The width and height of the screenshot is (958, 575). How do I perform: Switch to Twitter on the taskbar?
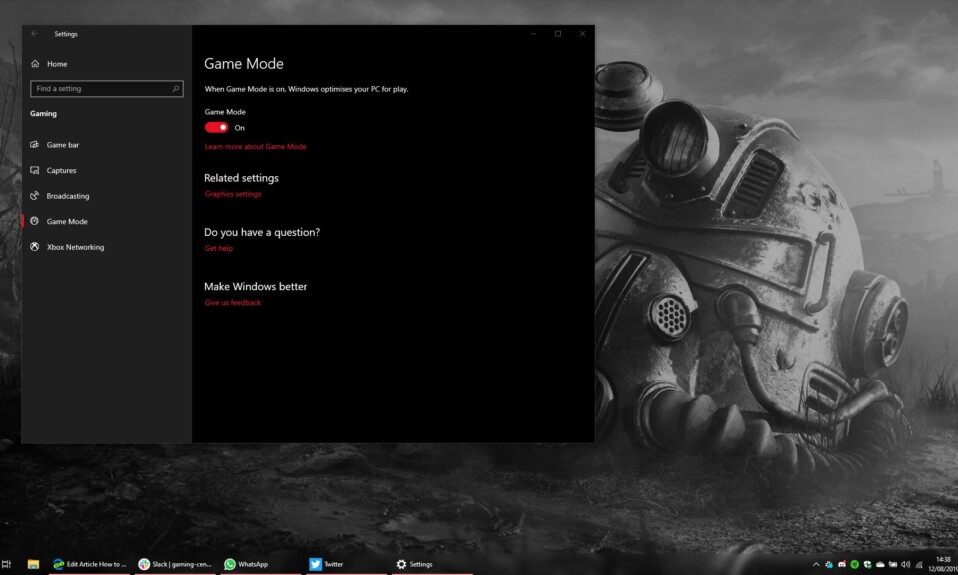click(x=346, y=564)
